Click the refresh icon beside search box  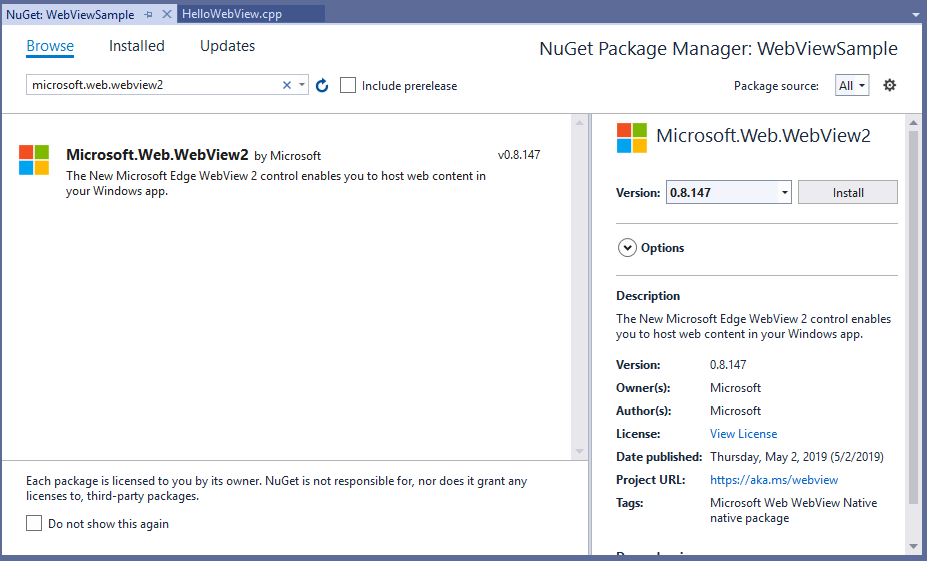[x=322, y=86]
